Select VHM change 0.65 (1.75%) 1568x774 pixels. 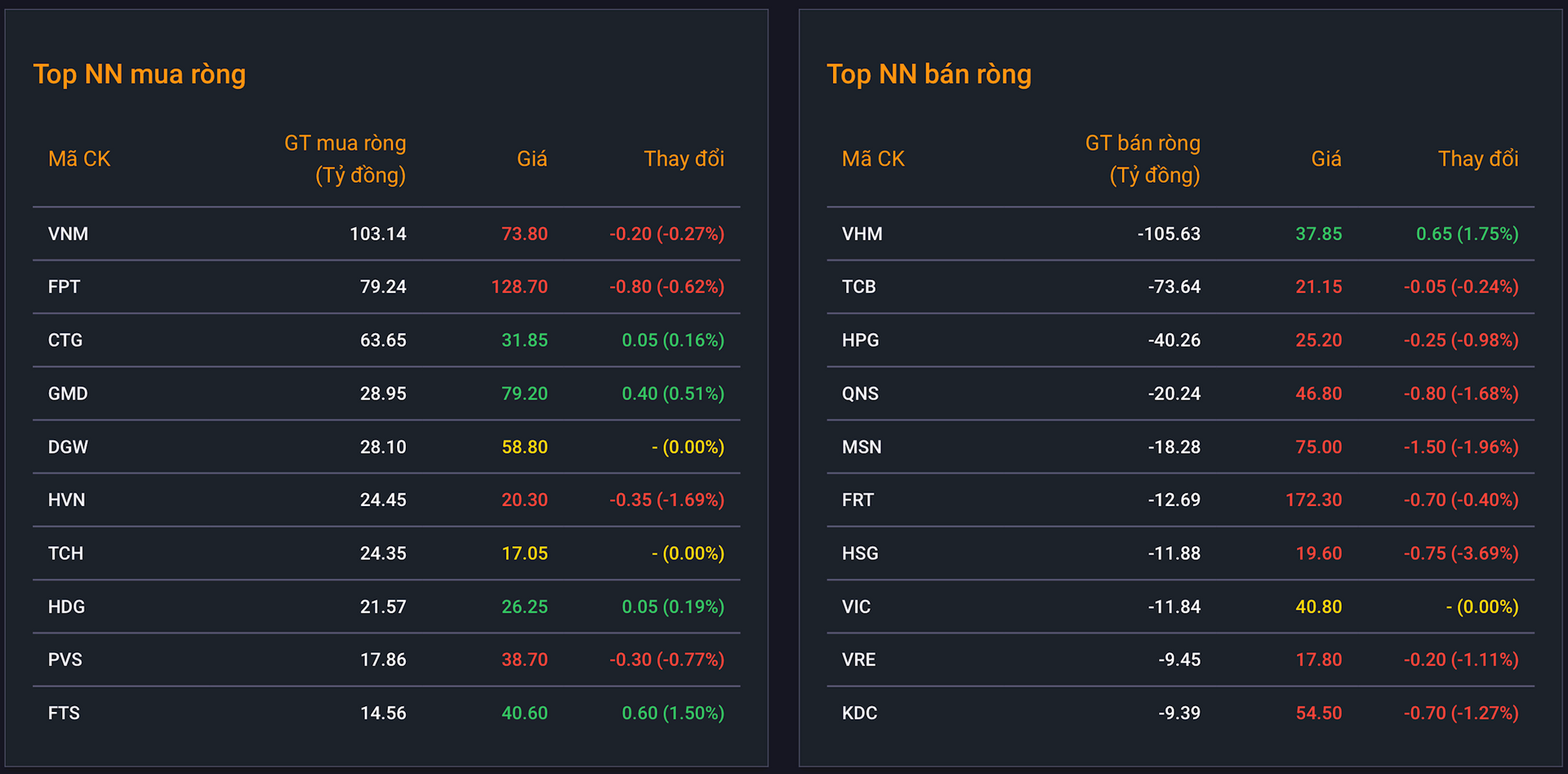pos(1467,234)
